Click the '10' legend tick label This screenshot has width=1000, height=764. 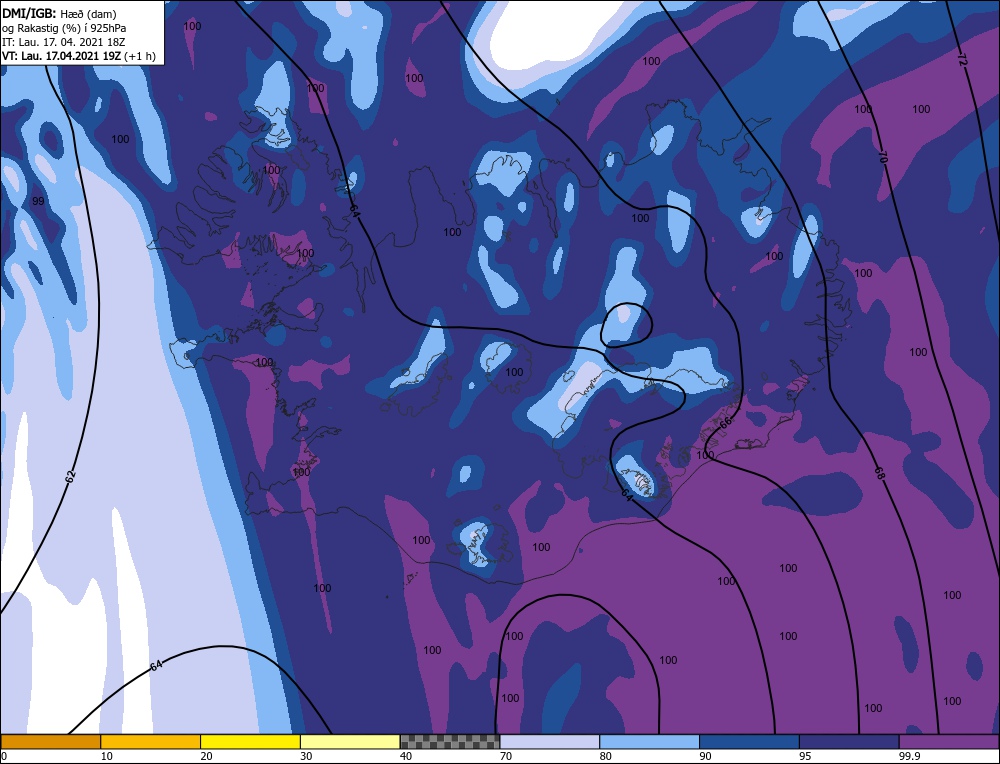click(x=107, y=756)
